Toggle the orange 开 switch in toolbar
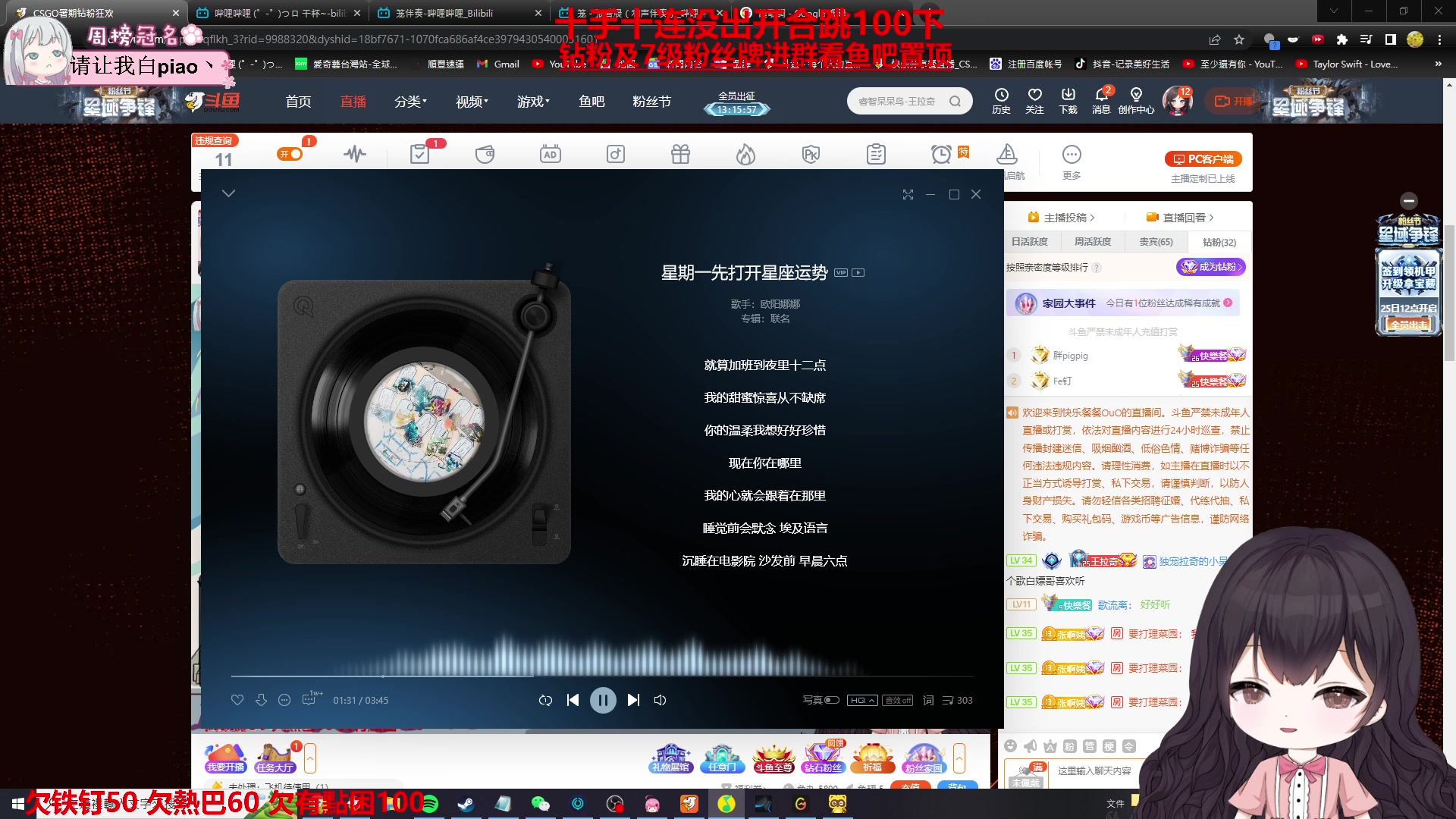 pyautogui.click(x=290, y=154)
